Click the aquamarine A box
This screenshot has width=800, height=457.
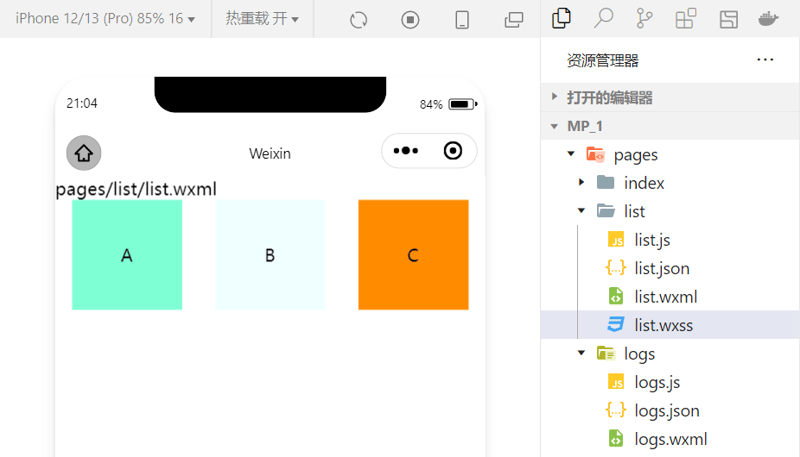(x=127, y=255)
